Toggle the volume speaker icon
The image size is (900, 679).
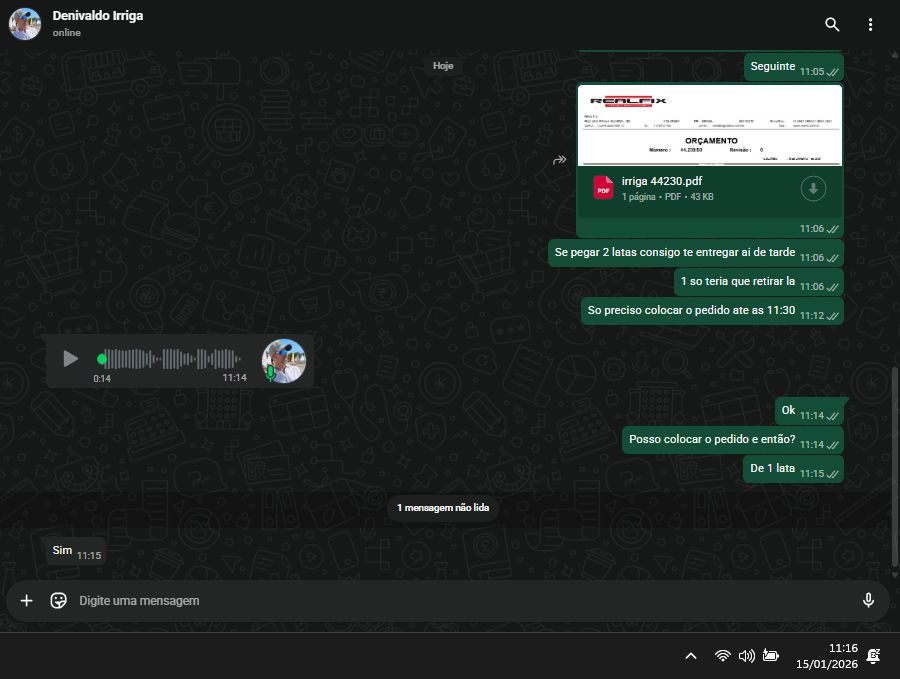pos(746,656)
